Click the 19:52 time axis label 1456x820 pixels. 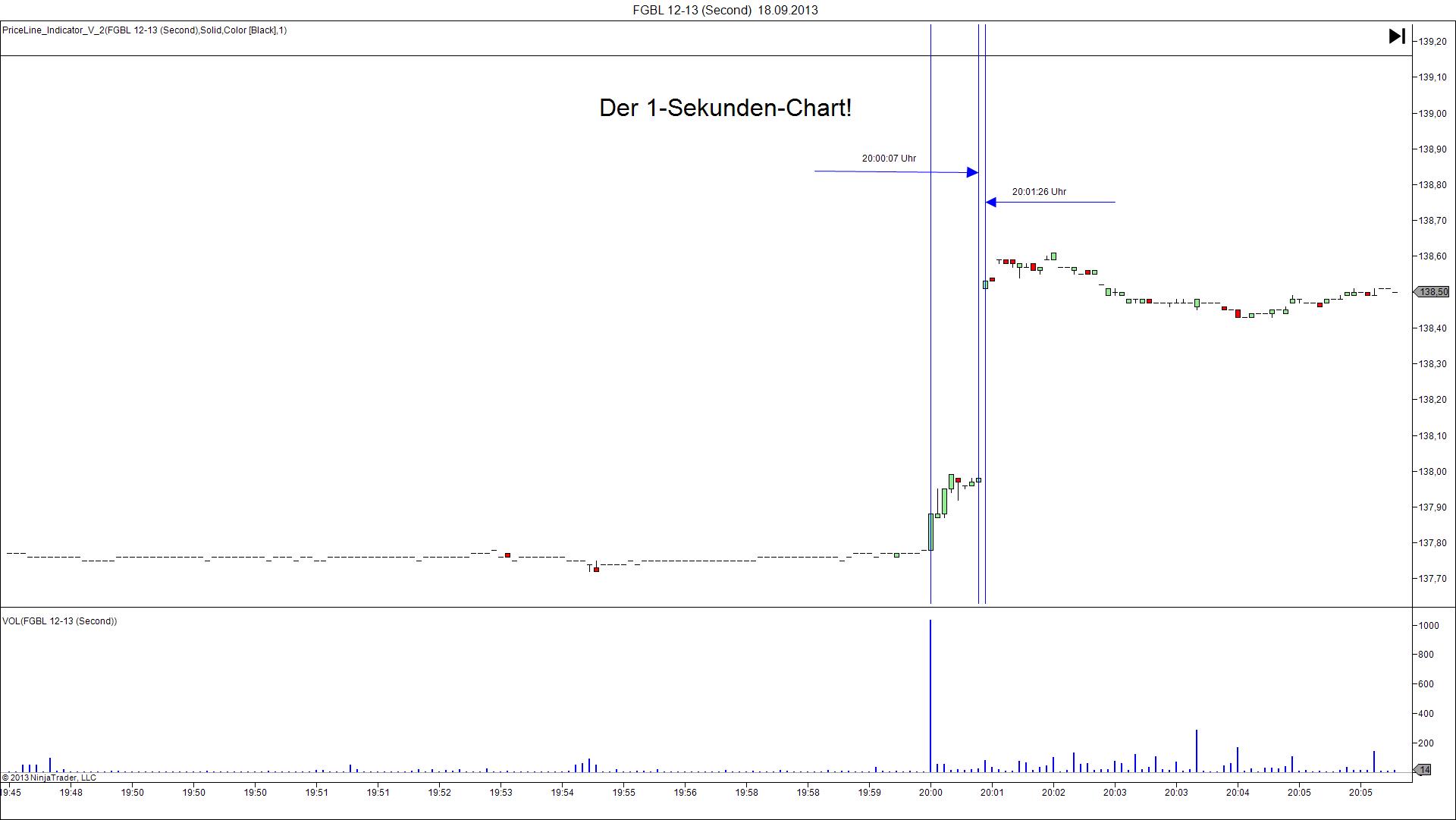coord(440,793)
